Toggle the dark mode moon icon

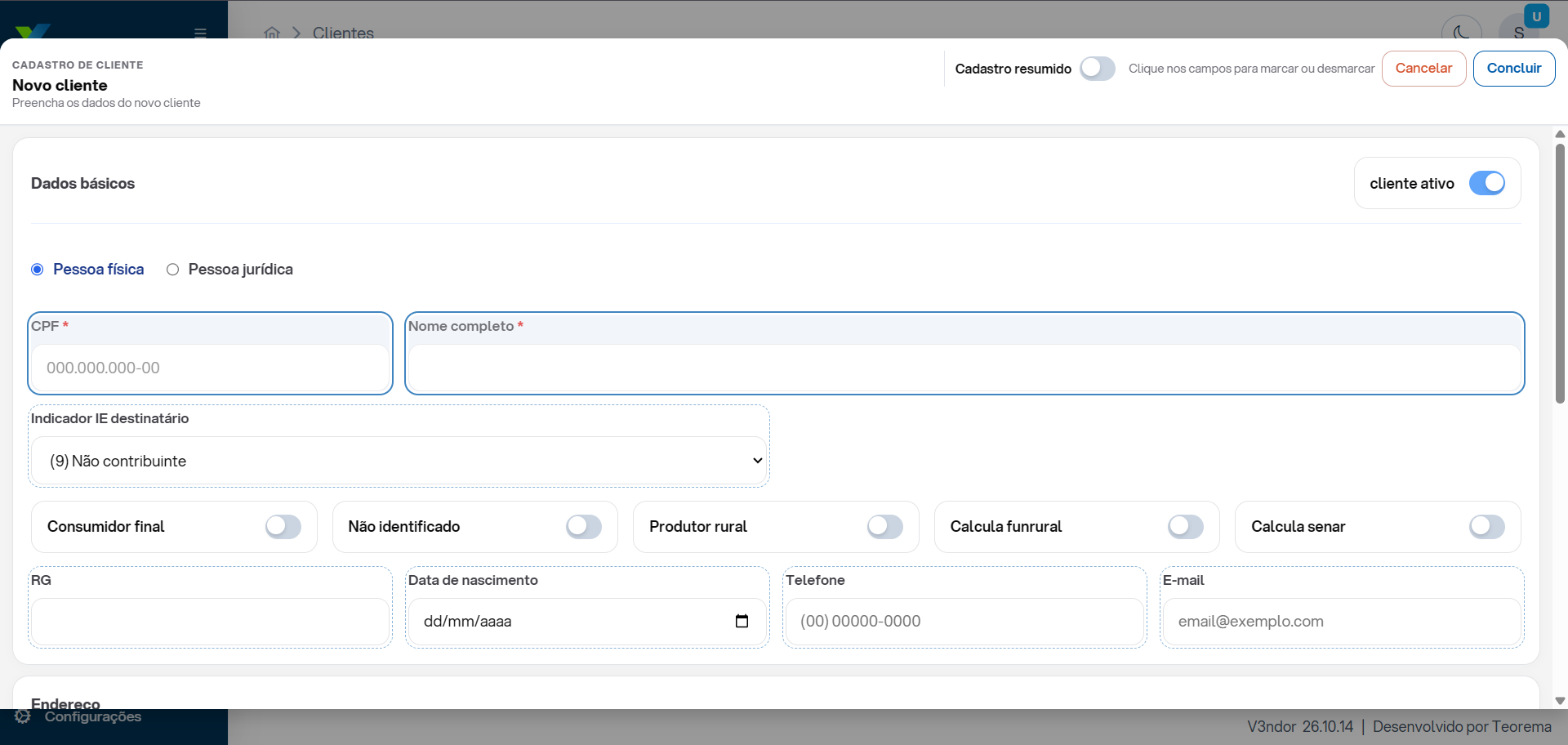click(1461, 33)
